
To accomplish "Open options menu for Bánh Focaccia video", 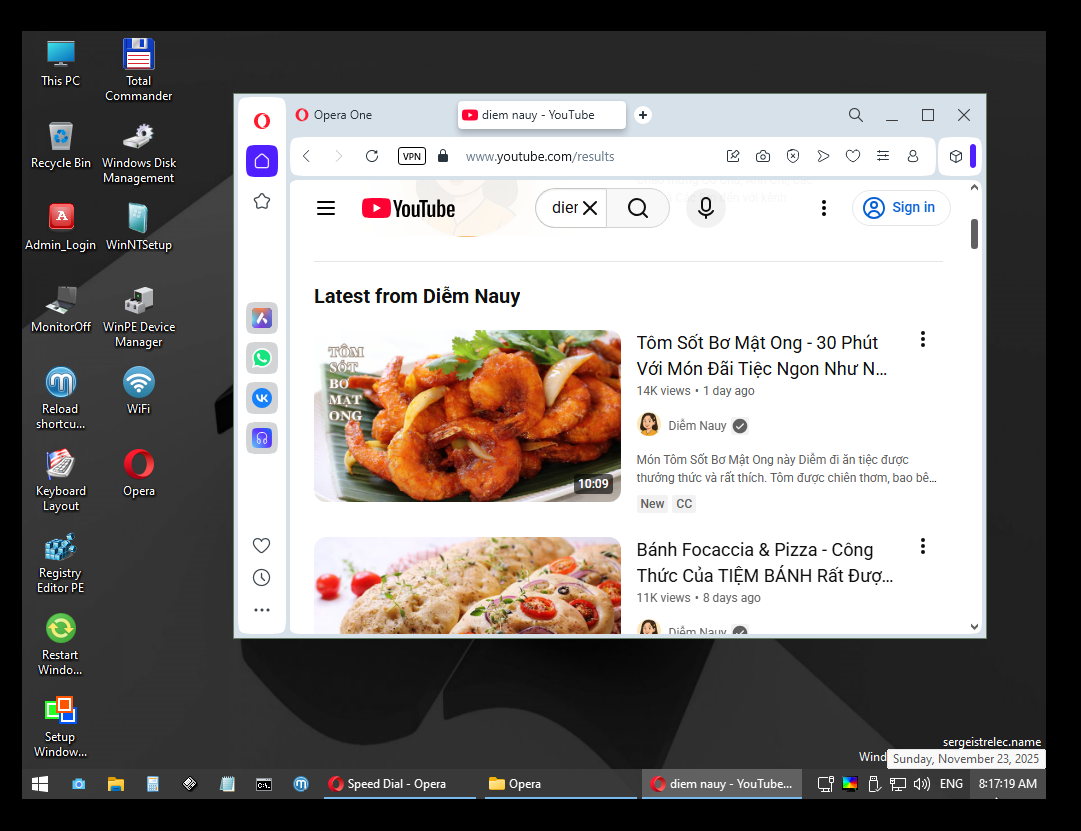I will 922,546.
